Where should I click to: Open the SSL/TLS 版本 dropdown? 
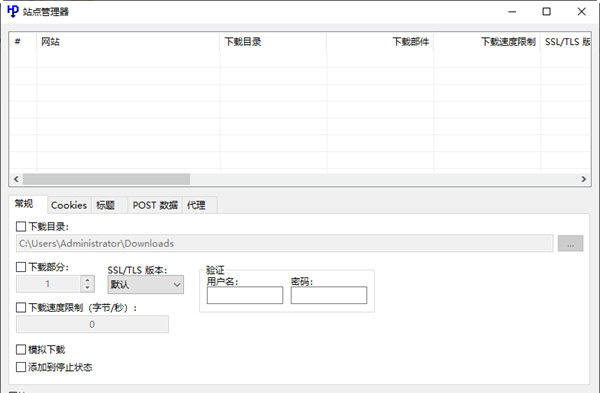[145, 285]
